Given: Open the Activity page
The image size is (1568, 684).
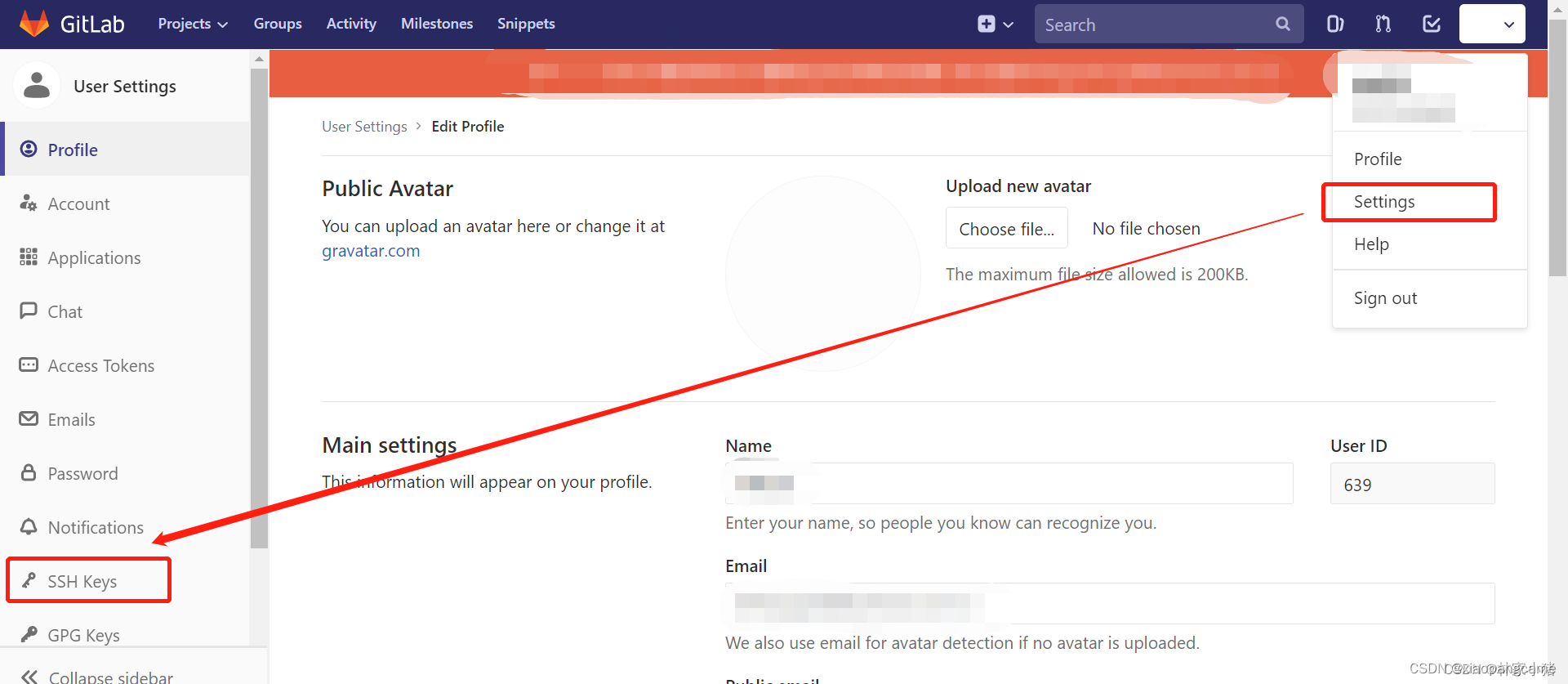Looking at the screenshot, I should (351, 24).
